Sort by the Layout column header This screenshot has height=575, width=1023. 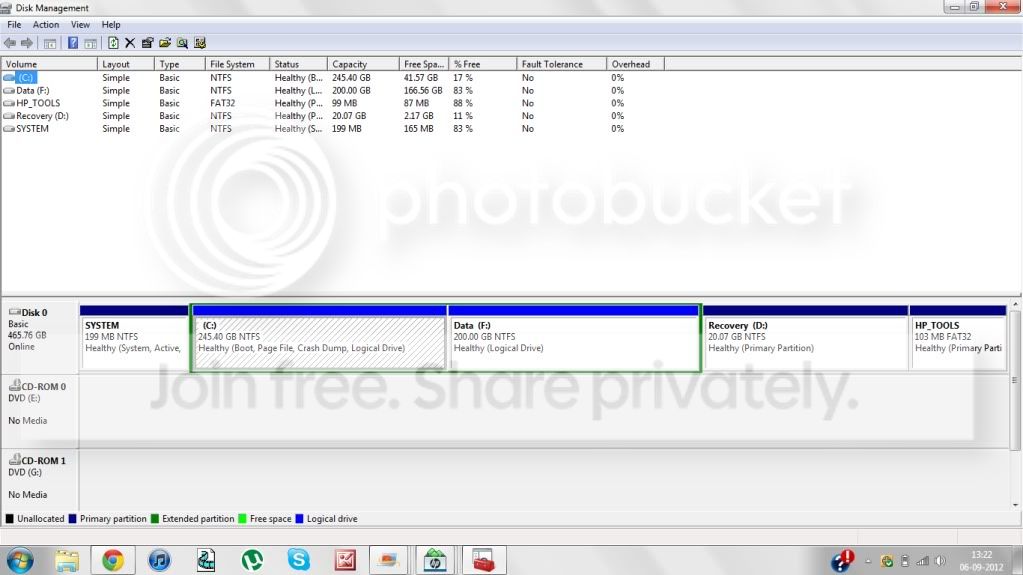tap(126, 64)
